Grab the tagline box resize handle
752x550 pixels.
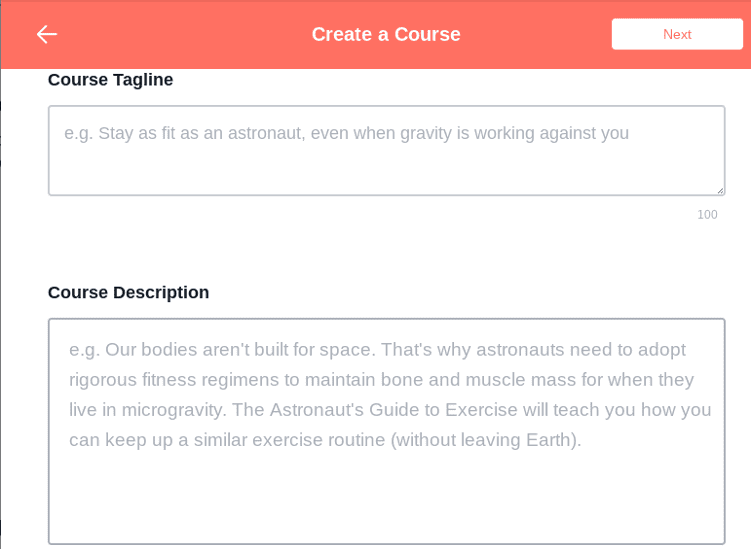point(719,189)
